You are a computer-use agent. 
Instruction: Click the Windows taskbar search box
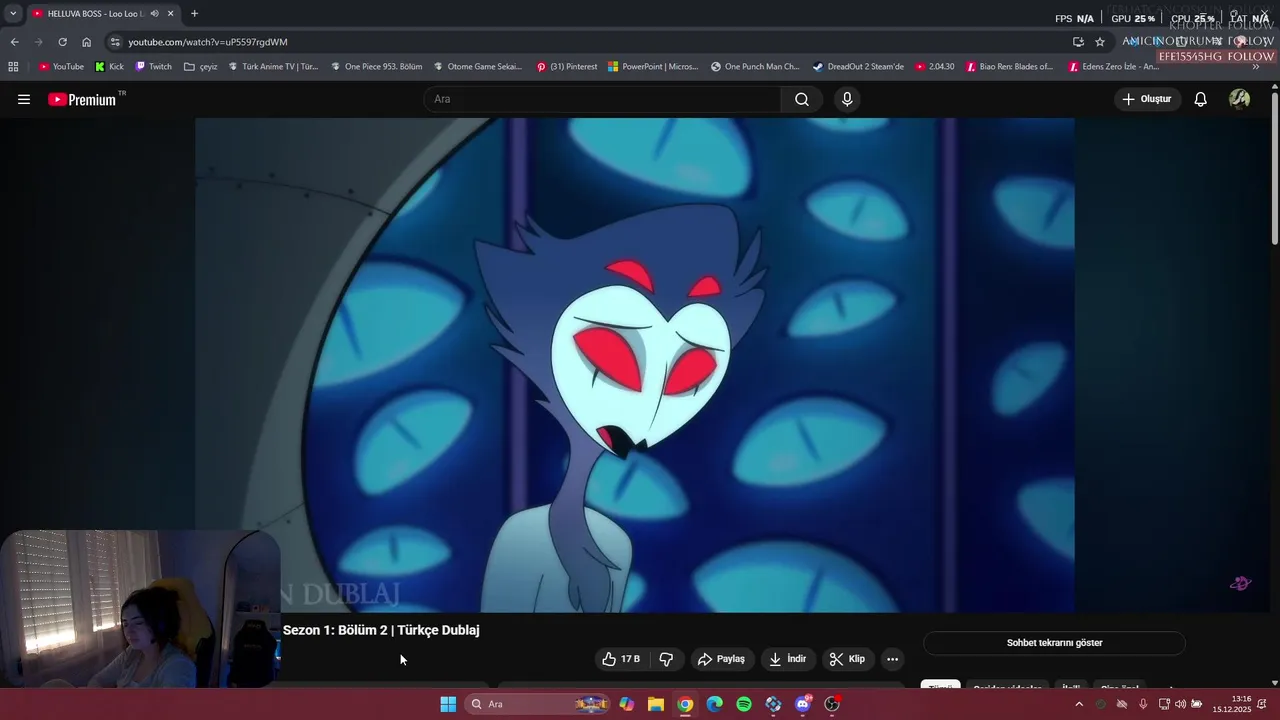pos(538,704)
